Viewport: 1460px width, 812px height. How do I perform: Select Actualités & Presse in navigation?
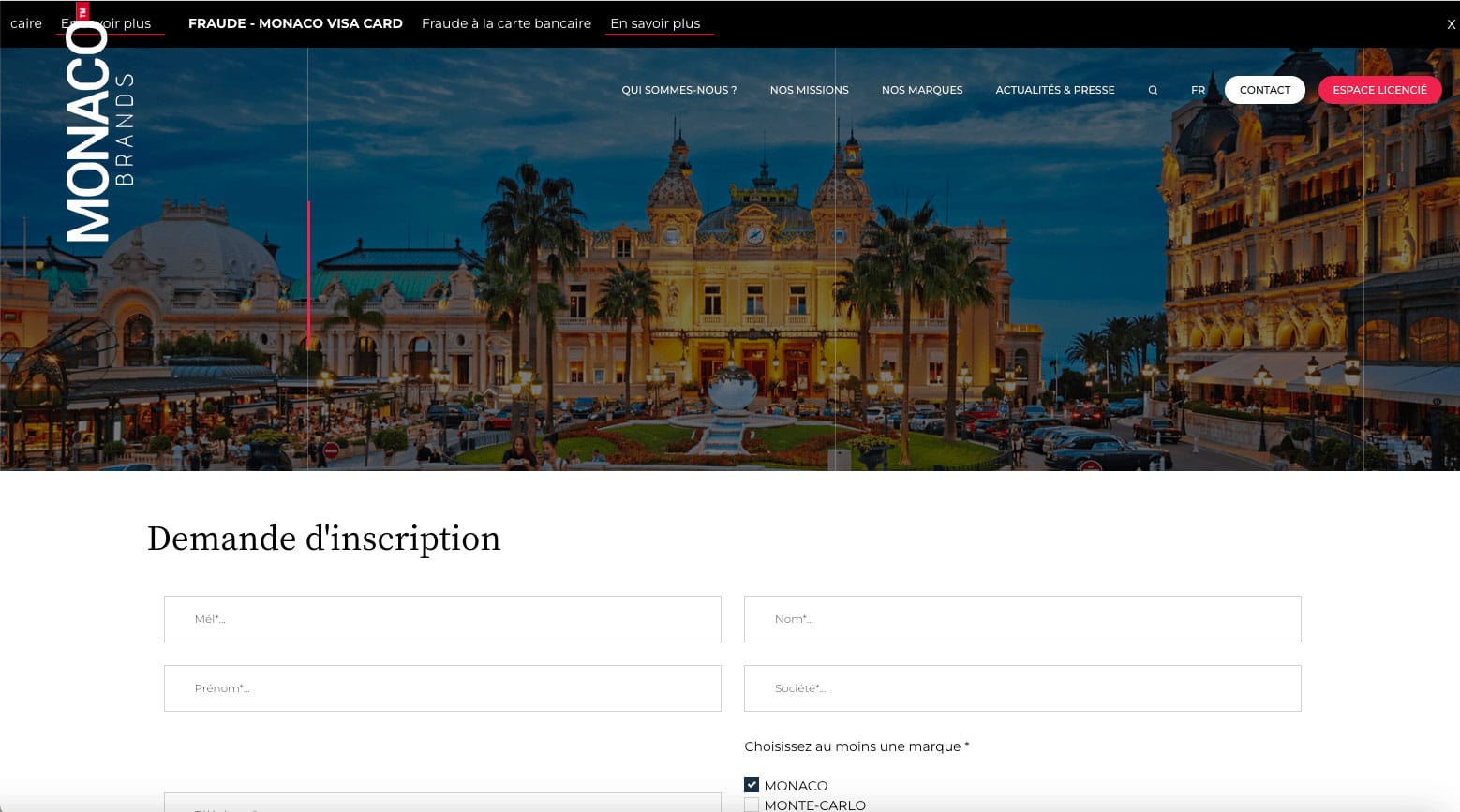coord(1055,90)
